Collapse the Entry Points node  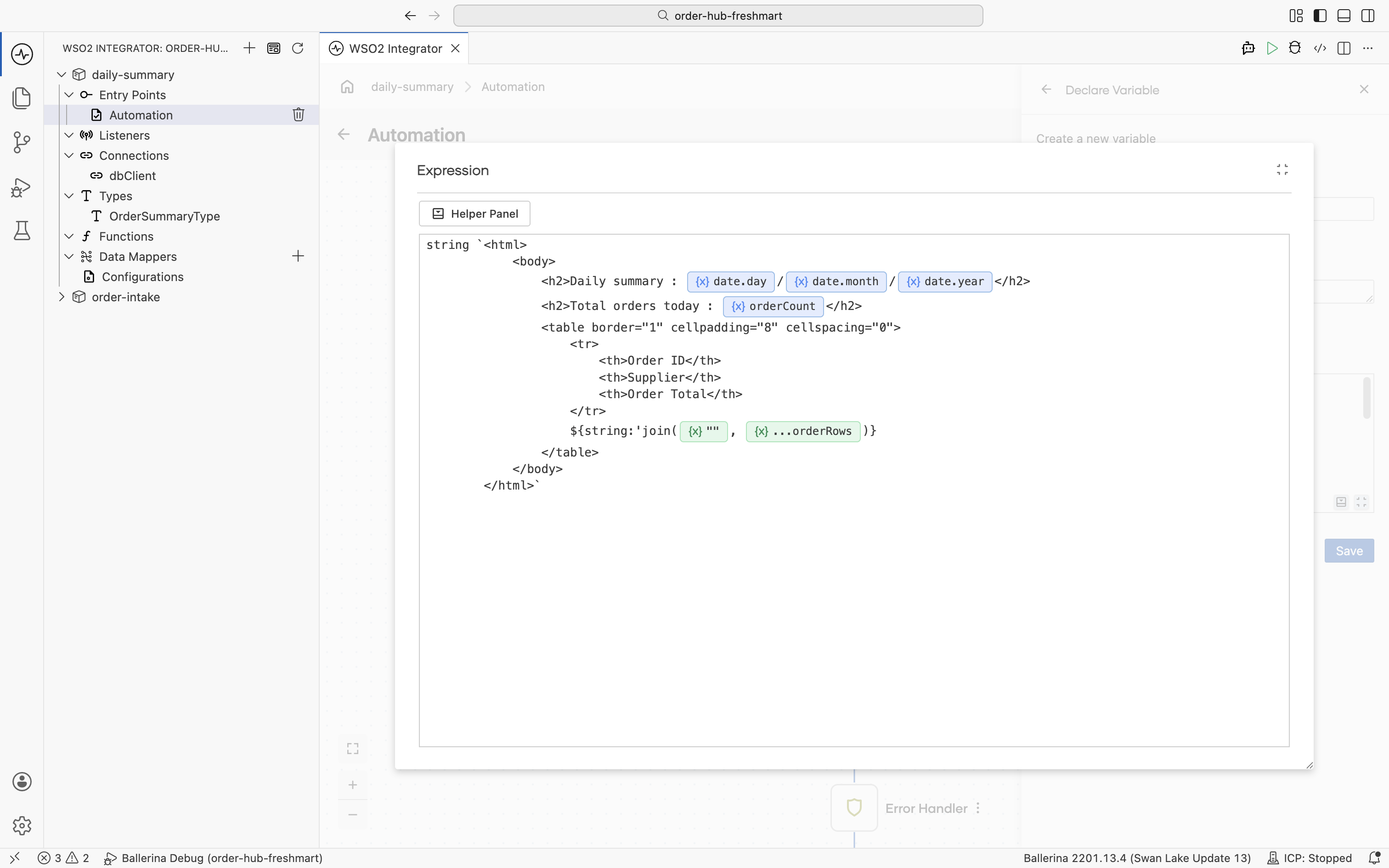point(69,95)
